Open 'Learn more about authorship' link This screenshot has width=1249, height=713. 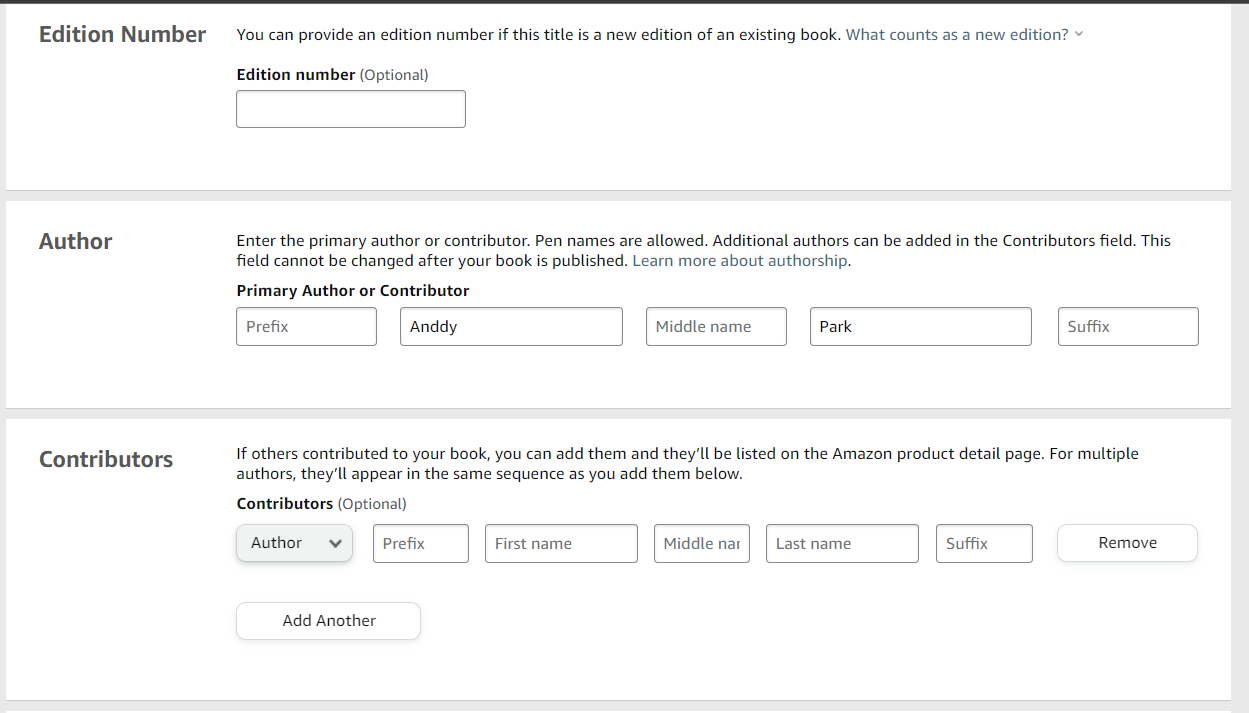click(x=740, y=261)
